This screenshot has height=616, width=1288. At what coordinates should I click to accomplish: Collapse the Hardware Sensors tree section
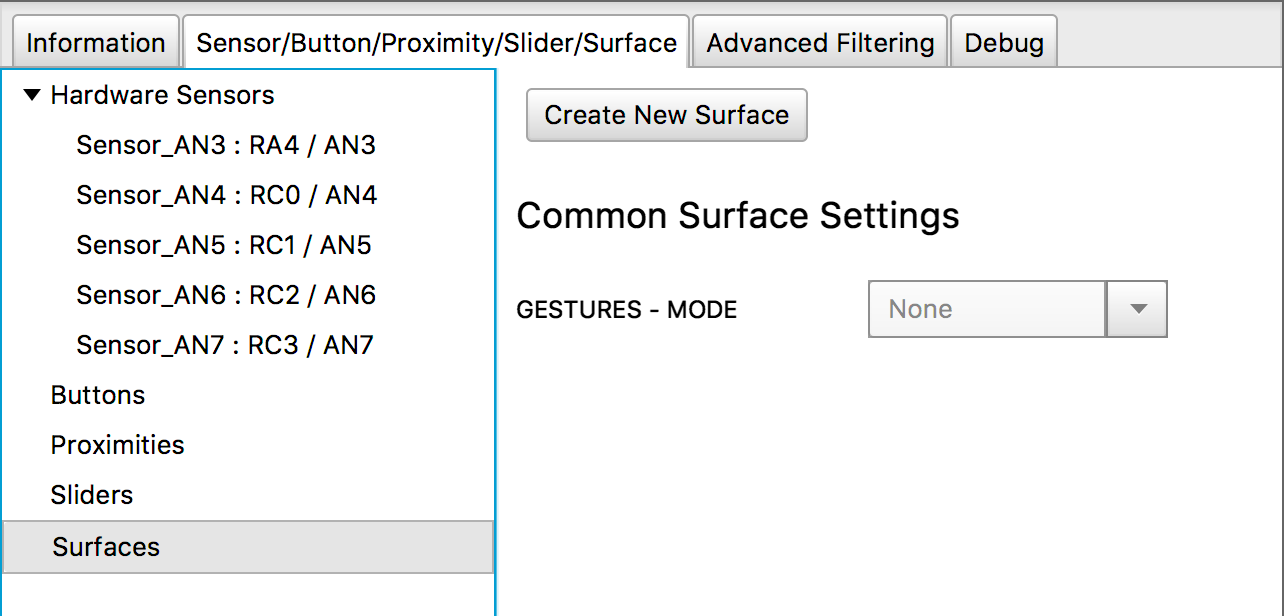click(32, 94)
